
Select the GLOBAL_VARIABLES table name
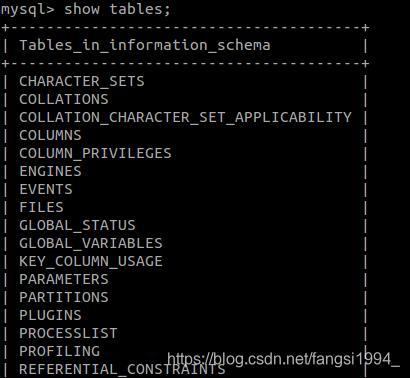[91, 243]
